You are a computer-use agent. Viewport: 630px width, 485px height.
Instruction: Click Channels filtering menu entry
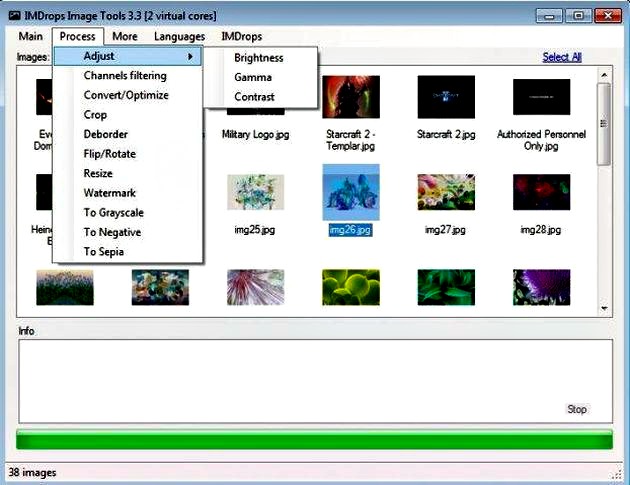pyautogui.click(x=125, y=76)
